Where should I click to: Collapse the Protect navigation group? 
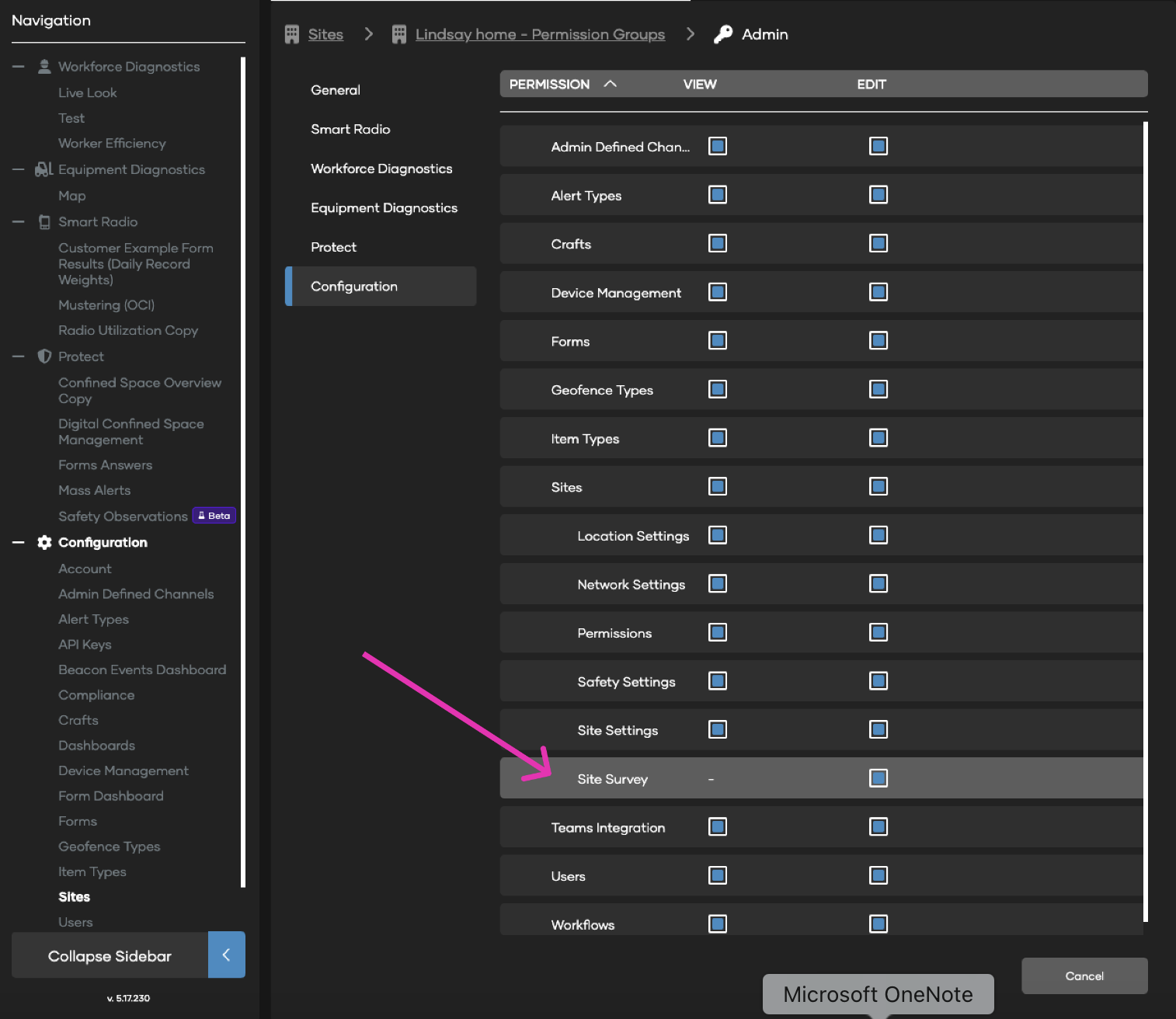pos(19,356)
